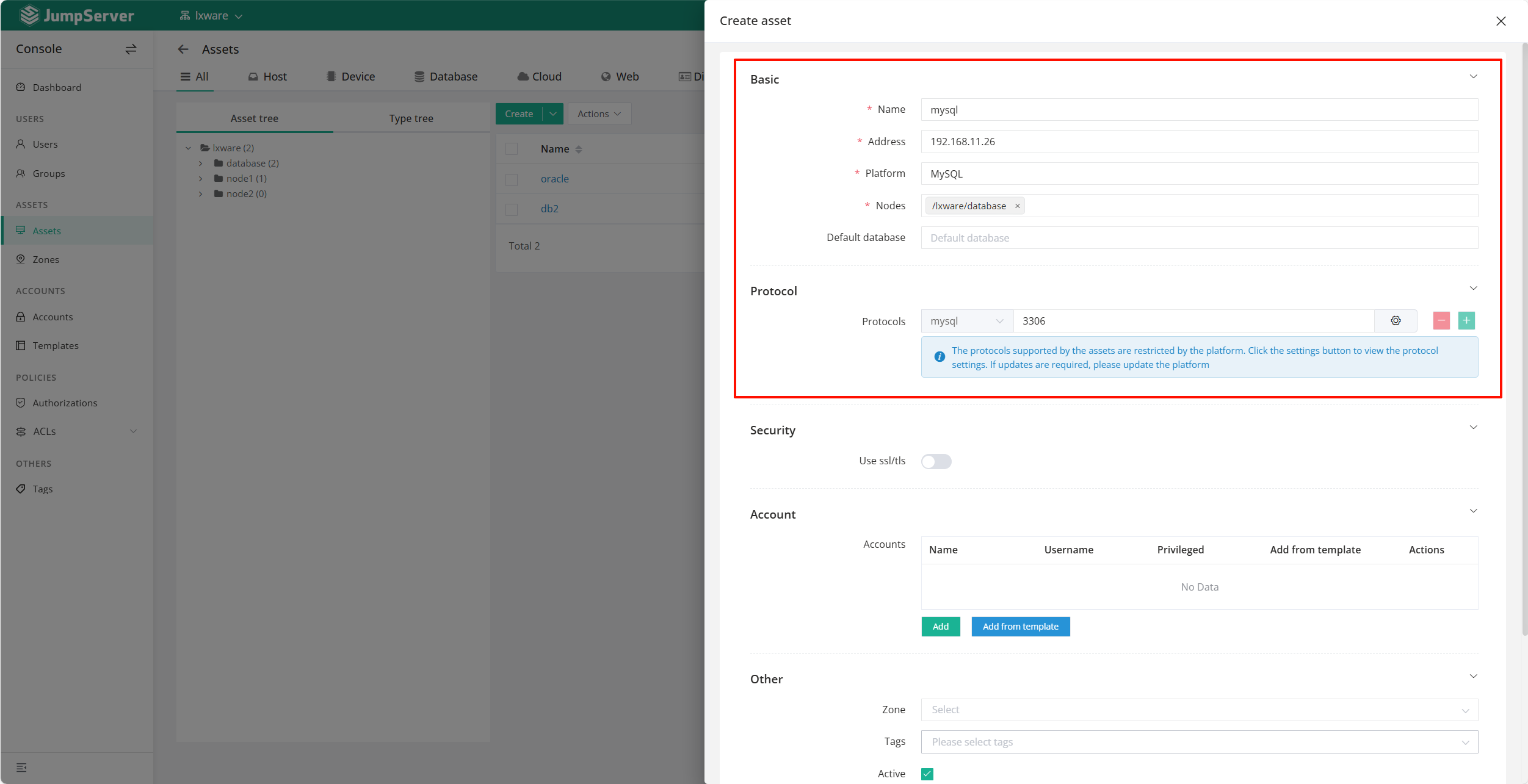Viewport: 1528px width, 784px height.
Task: Collapse the Security section chevron
Action: coord(1473,427)
